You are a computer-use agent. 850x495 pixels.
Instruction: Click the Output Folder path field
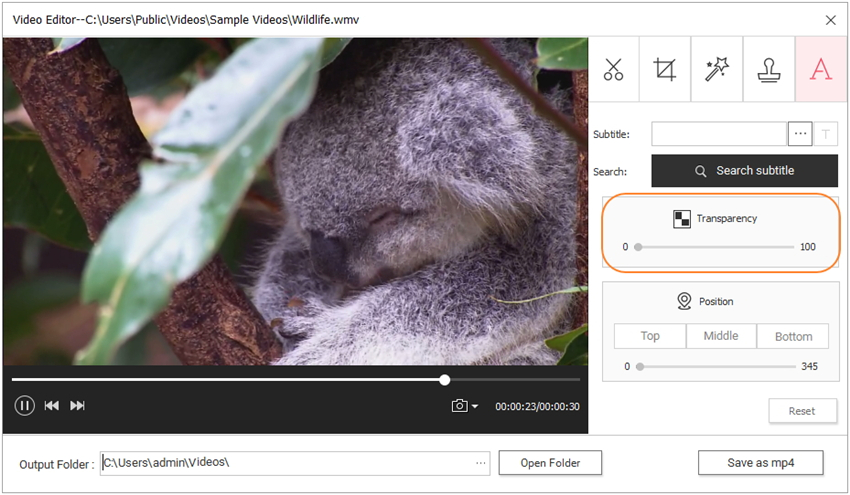pos(285,463)
